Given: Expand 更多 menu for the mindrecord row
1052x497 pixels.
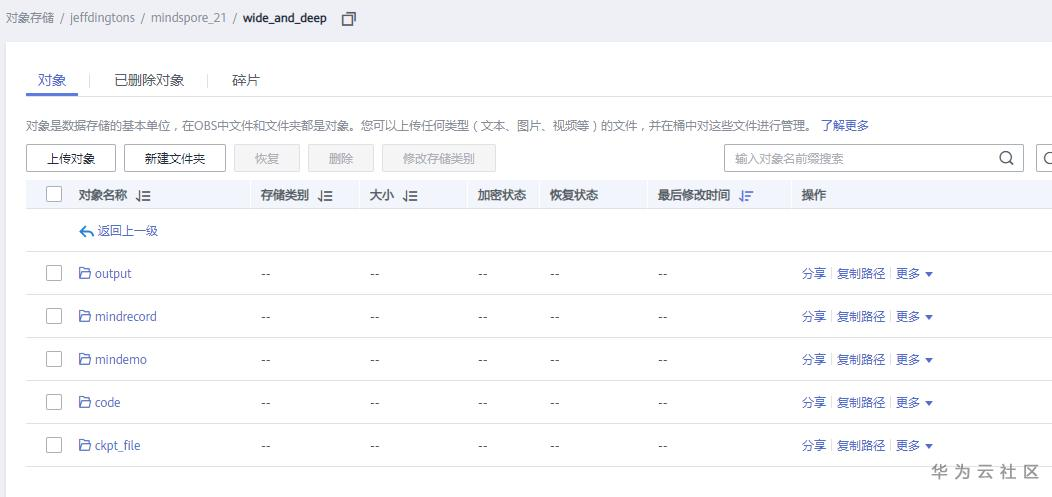Looking at the screenshot, I should pos(914,317).
